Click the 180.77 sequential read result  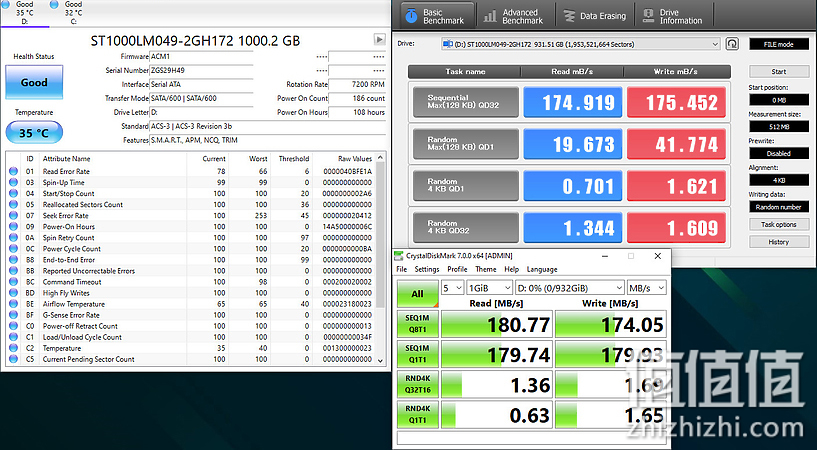[x=497, y=324]
